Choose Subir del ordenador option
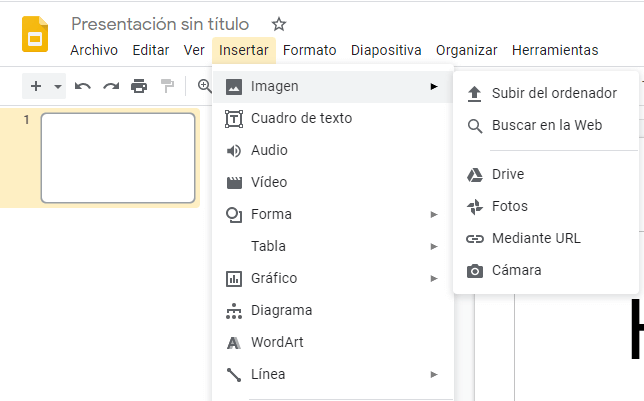Screen dimensions: 644x401 click(x=546, y=93)
